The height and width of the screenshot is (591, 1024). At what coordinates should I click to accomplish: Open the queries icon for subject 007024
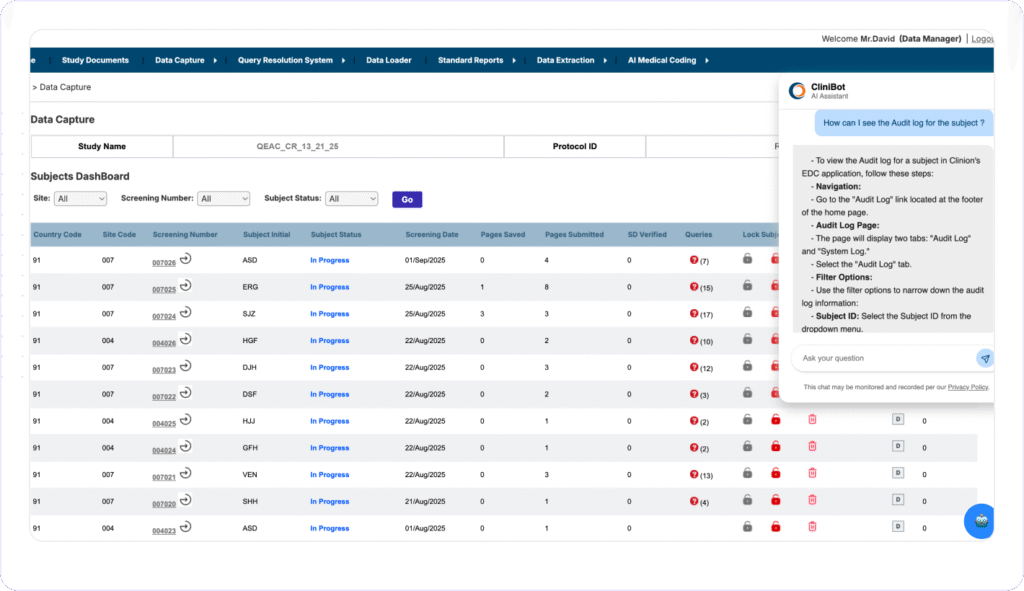[x=694, y=314]
